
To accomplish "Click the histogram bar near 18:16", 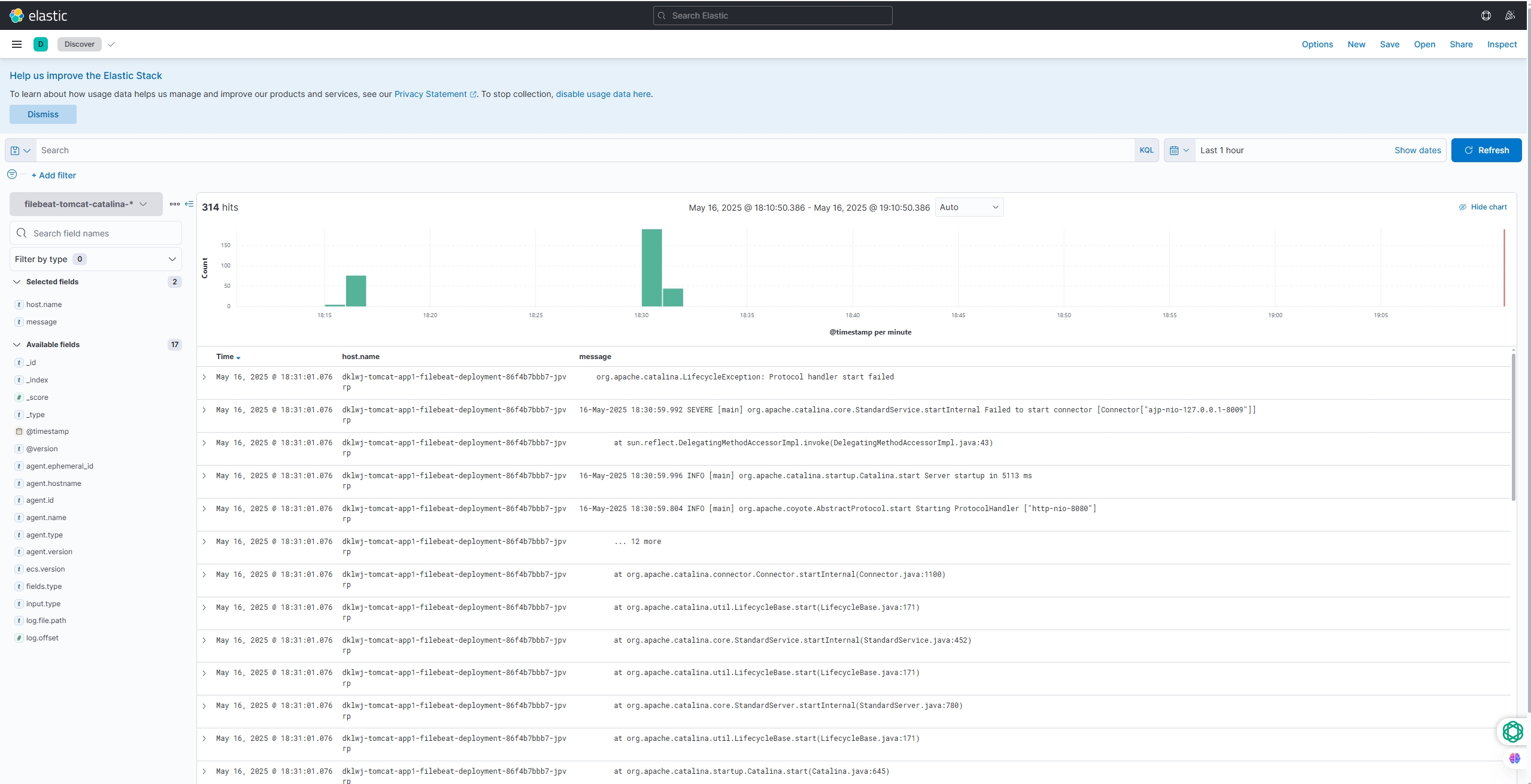I will [x=356, y=291].
